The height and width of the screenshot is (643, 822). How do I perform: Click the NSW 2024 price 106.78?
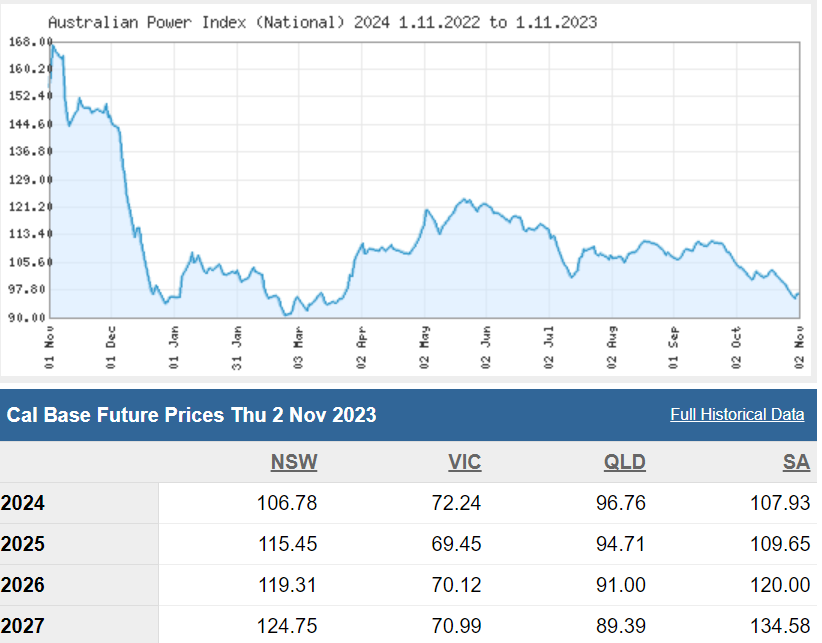coord(287,503)
